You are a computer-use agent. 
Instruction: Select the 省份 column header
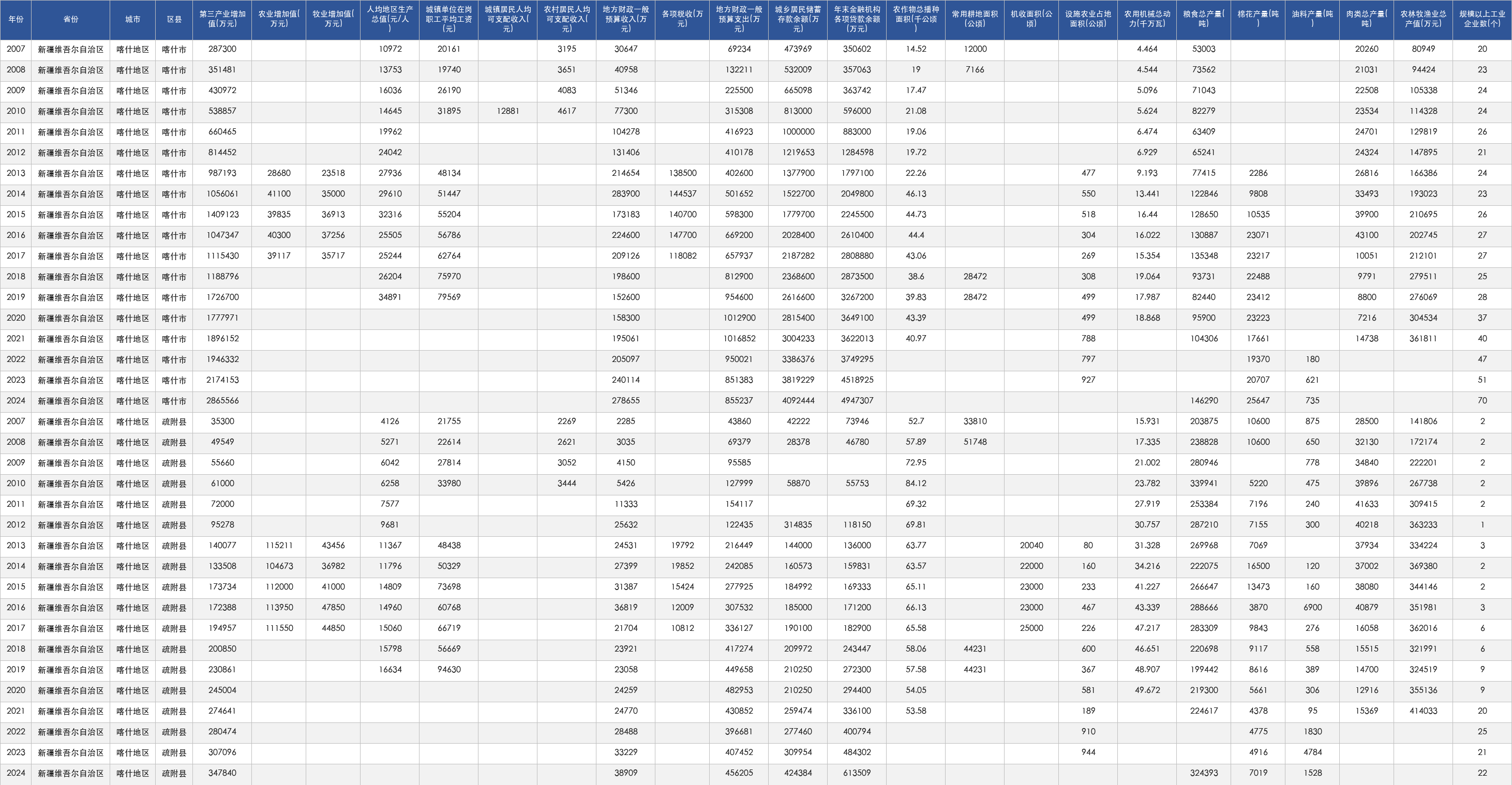70,19
